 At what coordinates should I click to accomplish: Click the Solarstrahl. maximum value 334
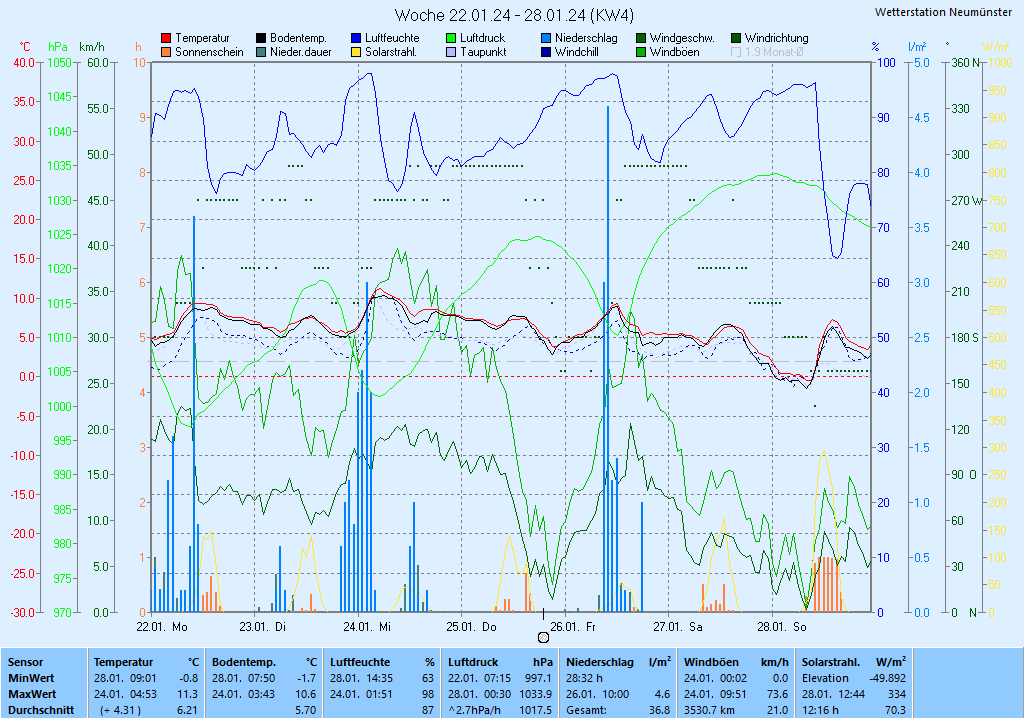pyautogui.click(x=897, y=694)
